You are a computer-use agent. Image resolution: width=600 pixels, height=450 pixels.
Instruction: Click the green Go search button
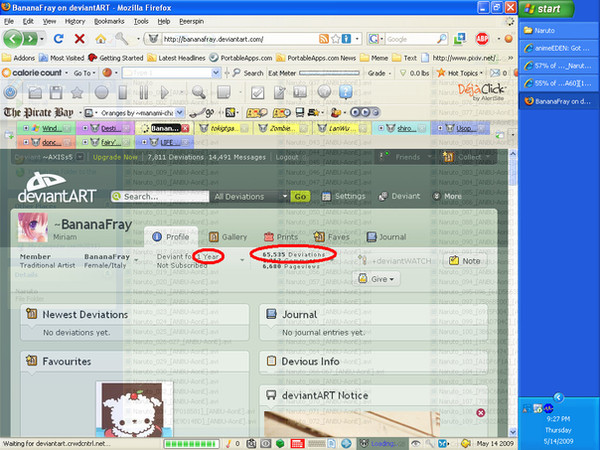300,197
